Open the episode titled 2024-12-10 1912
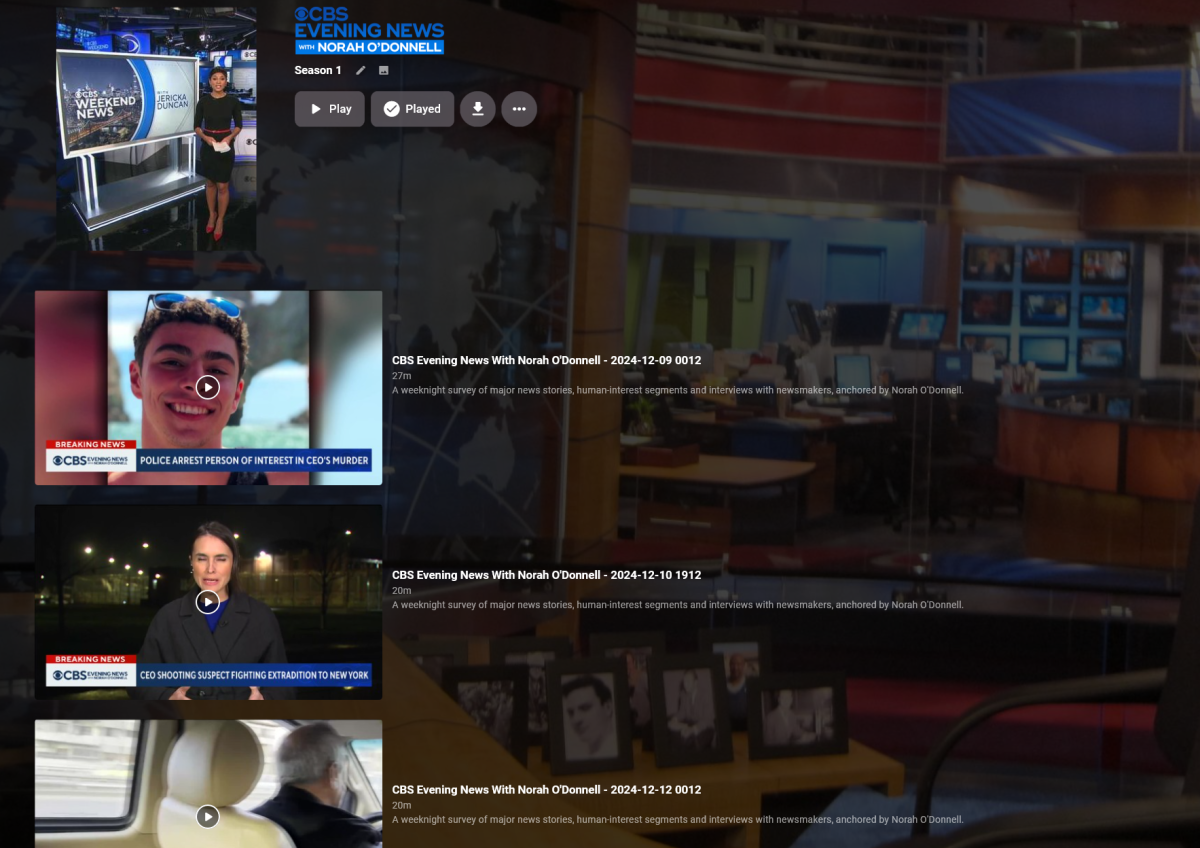 (546, 575)
